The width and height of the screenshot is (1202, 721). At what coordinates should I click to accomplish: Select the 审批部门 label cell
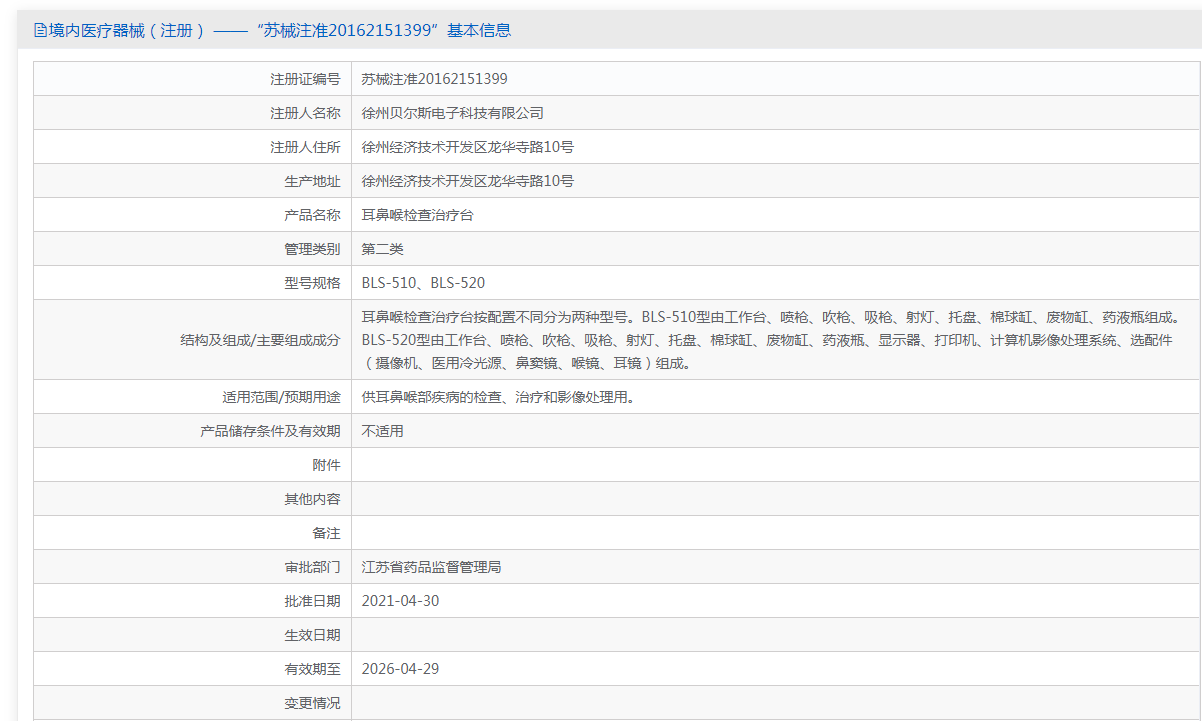click(192, 567)
